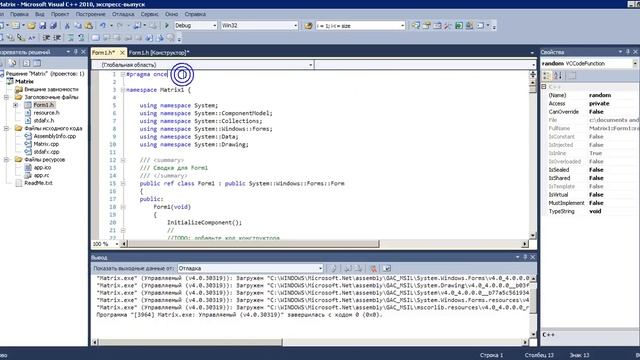Toggle auto-hide pin on Solution Explorer panel
The height and width of the screenshot is (360, 640).
pyautogui.click(x=76, y=52)
